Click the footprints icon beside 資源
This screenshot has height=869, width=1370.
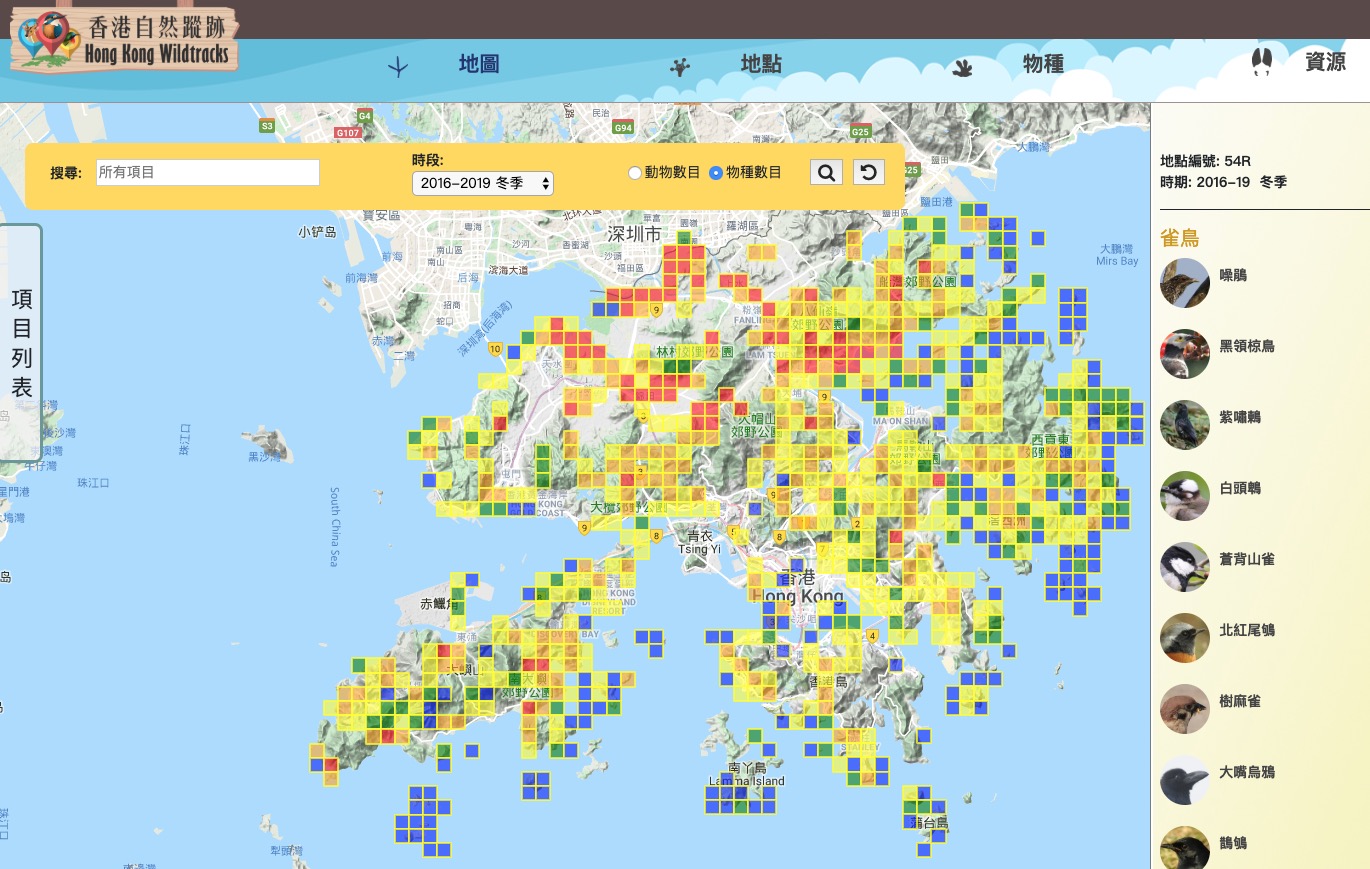click(x=1263, y=62)
